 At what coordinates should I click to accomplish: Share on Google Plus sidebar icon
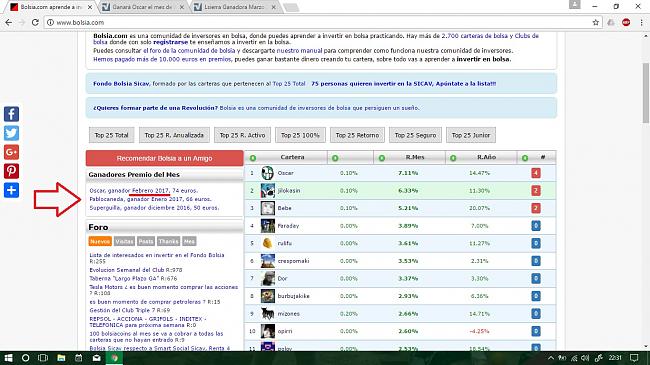[x=11, y=152]
